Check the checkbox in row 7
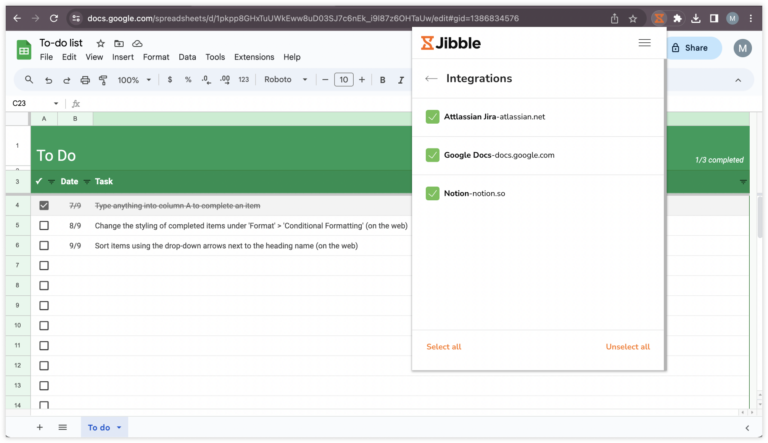 pos(44,266)
